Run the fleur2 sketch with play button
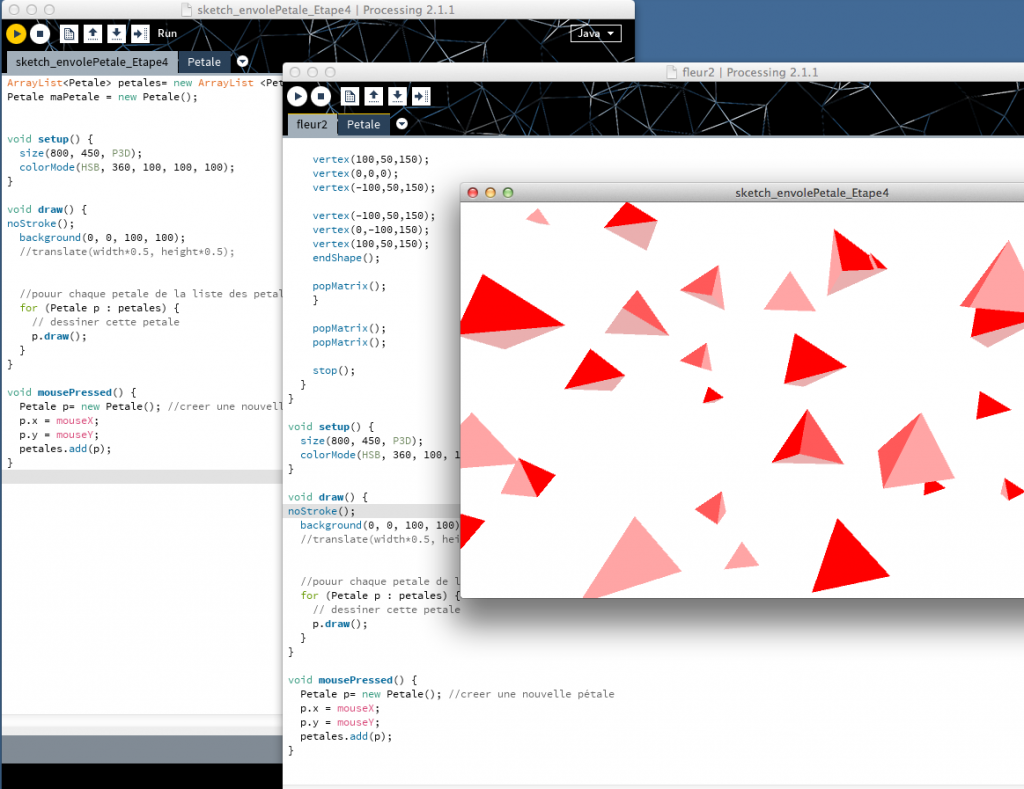The image size is (1024, 789). point(297,96)
